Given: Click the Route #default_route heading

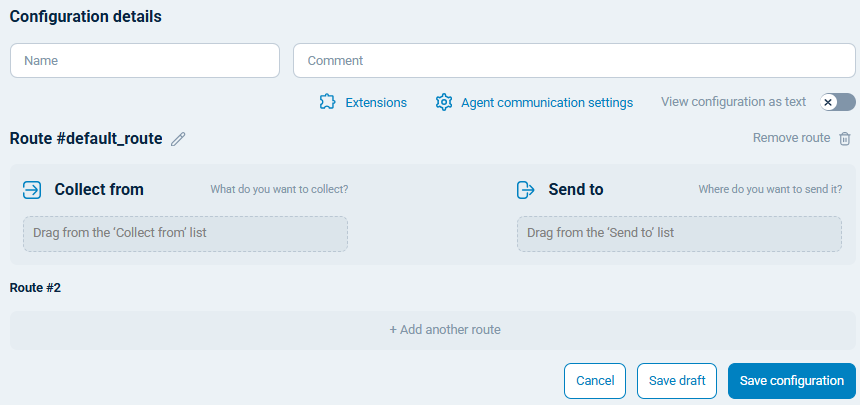Looking at the screenshot, I should [86, 139].
